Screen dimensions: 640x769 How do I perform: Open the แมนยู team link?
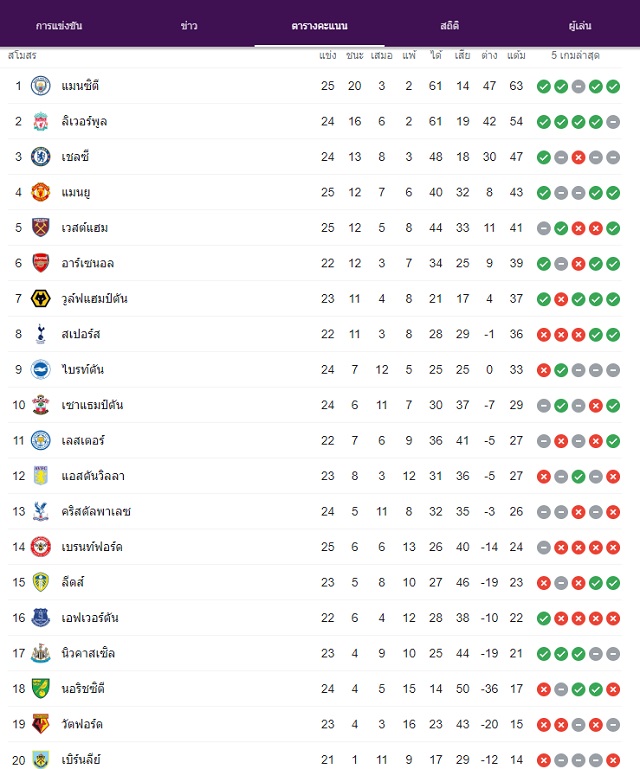point(76,192)
